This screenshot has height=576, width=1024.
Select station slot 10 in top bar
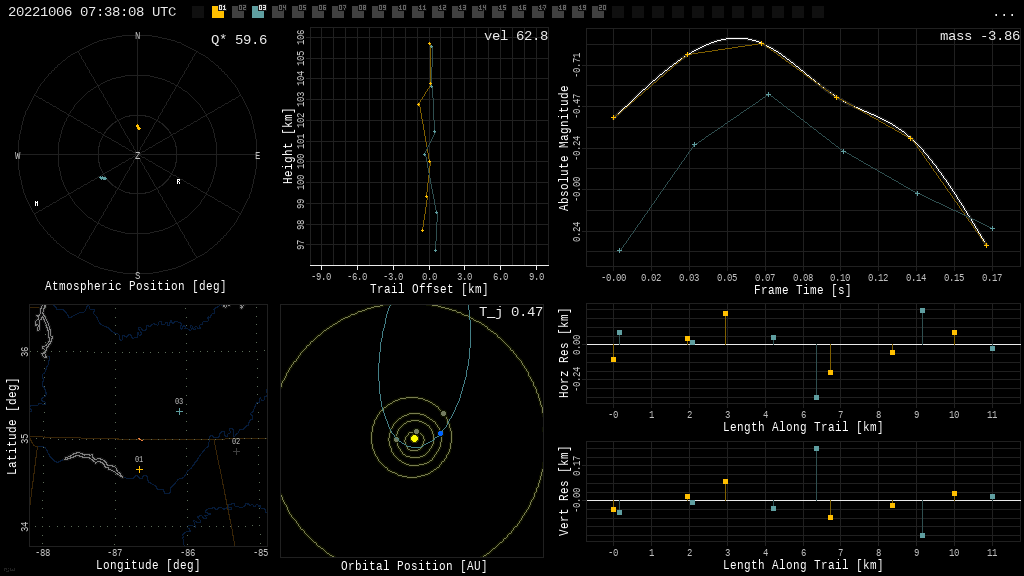(398, 12)
